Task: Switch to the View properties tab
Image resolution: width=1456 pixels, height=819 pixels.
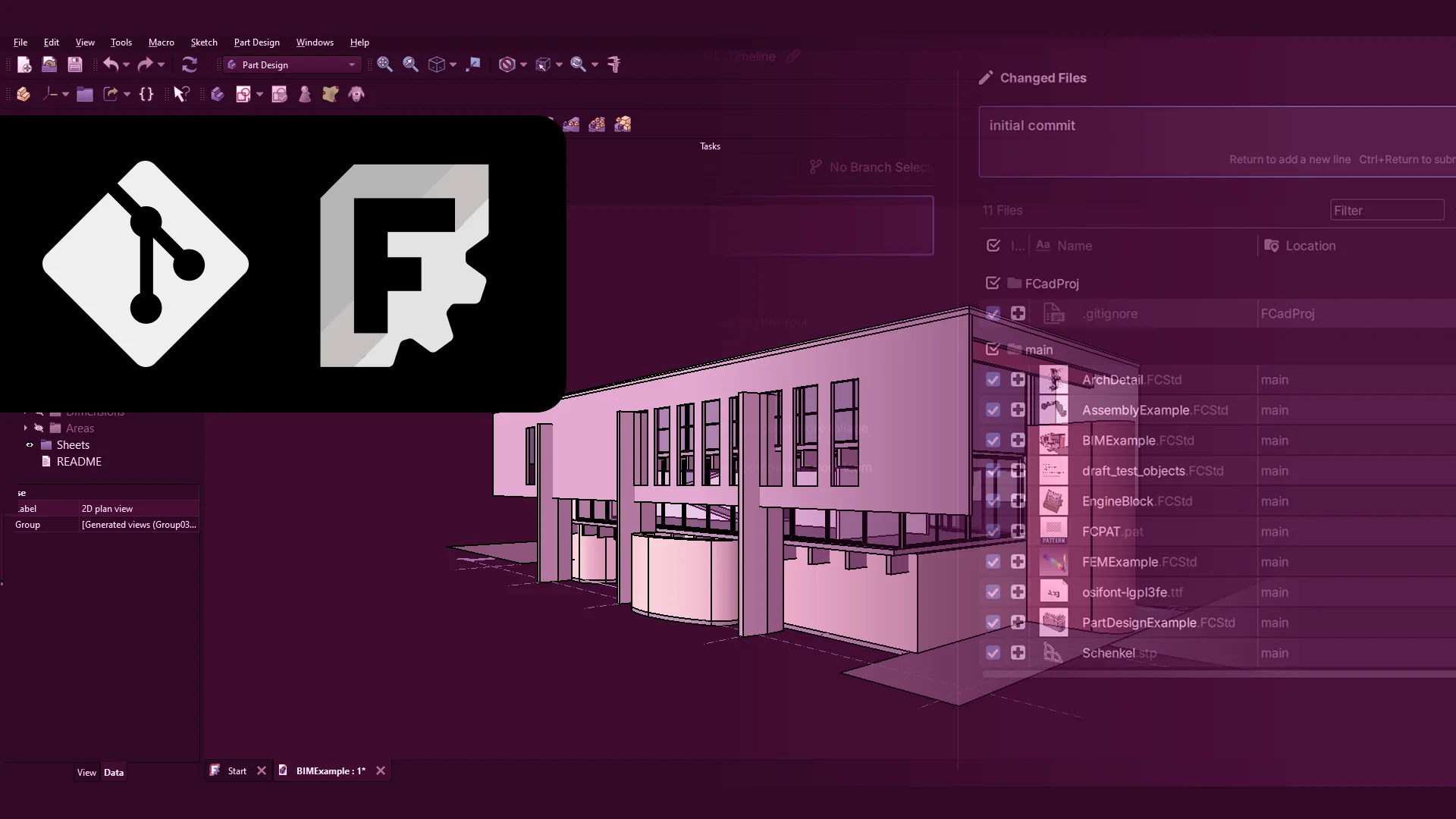Action: click(x=86, y=773)
